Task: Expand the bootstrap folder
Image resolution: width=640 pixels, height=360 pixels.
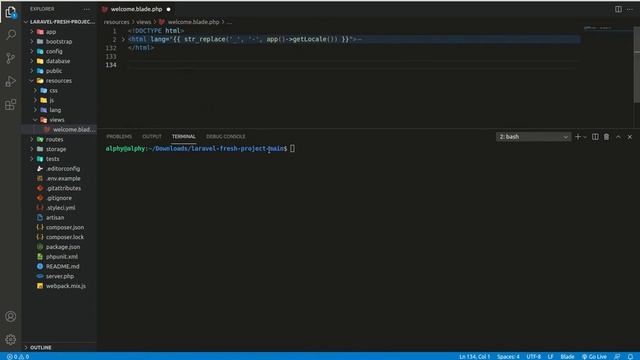Action: tap(59, 41)
